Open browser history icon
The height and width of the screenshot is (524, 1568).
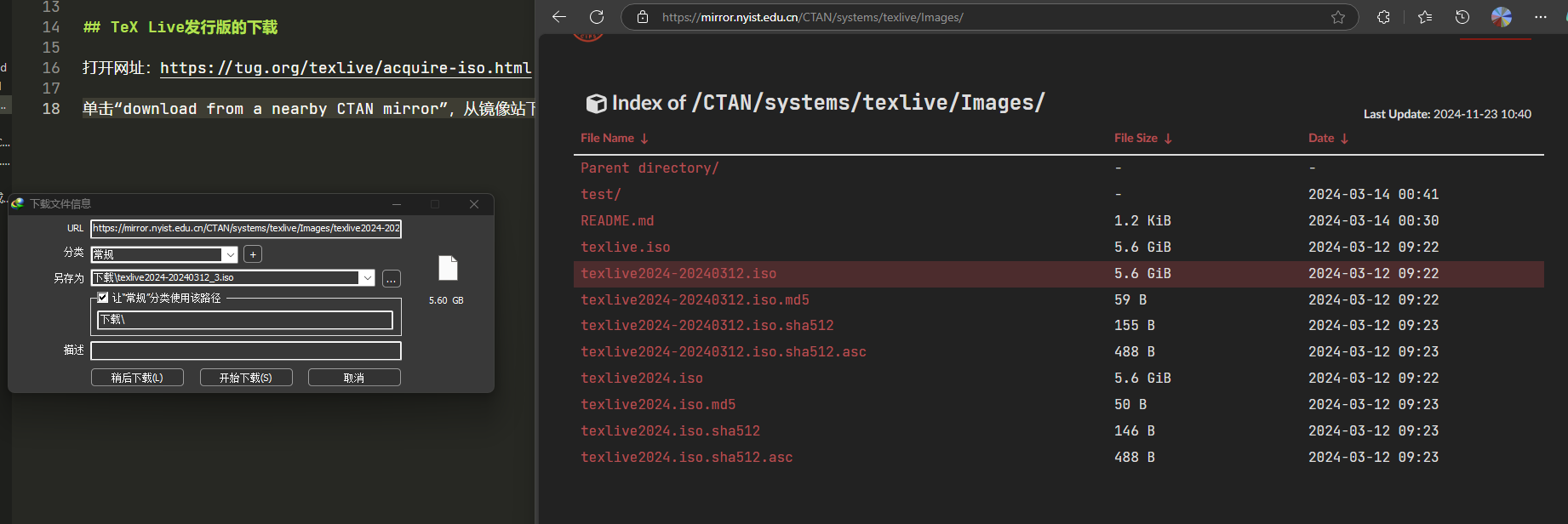1462,17
